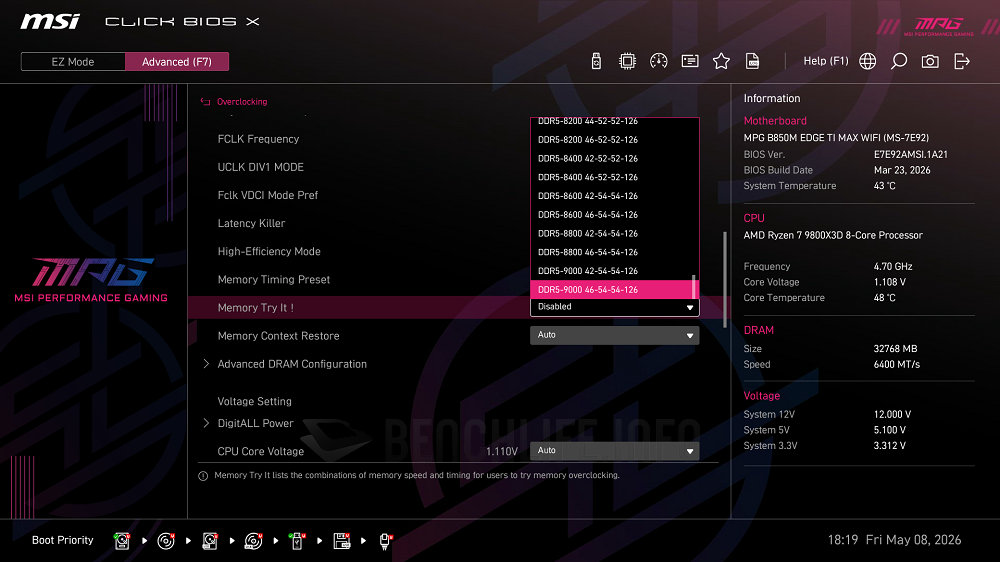Open the M-Flash USB icon in the top toolbar

coord(596,61)
